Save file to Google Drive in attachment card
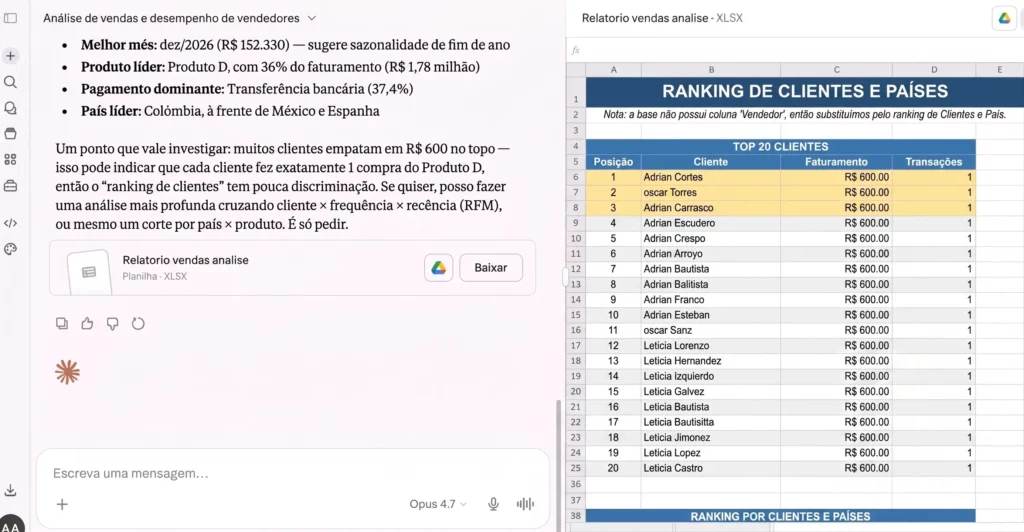1024x532 pixels. coord(439,268)
